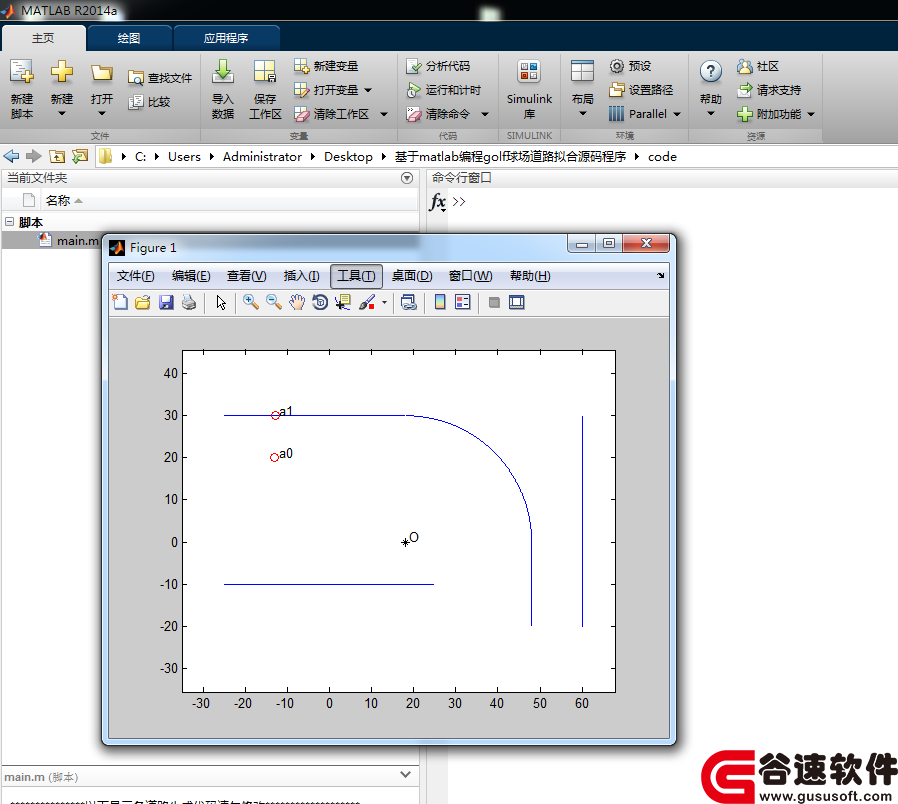Open the Help (帮助) menu in Figure 1
898x804 pixels.
tap(530, 276)
